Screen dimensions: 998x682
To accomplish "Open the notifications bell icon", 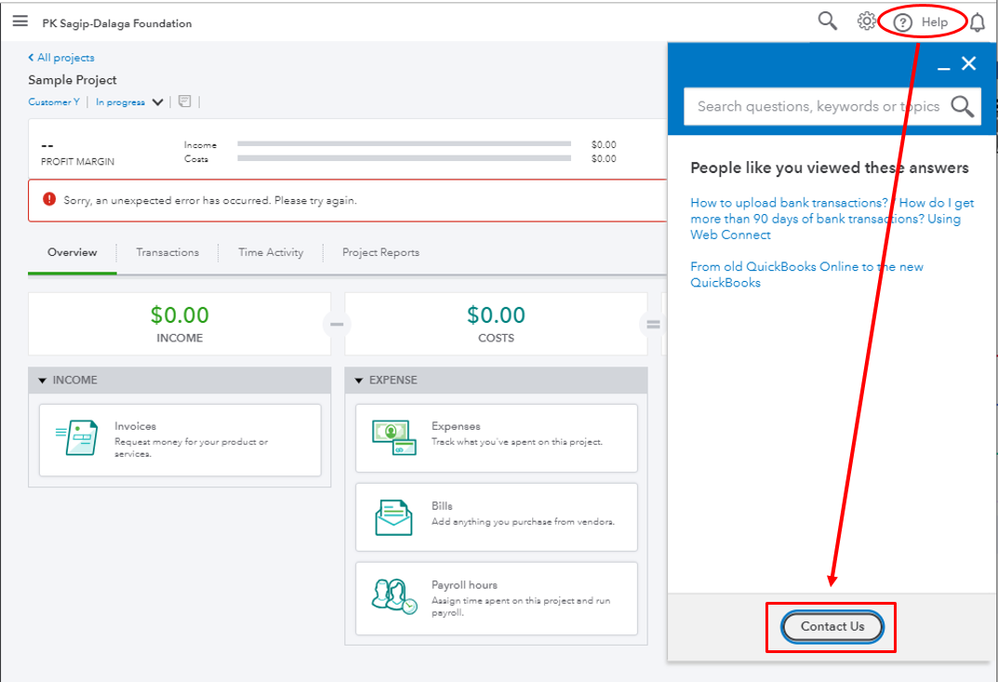I will click(x=977, y=22).
